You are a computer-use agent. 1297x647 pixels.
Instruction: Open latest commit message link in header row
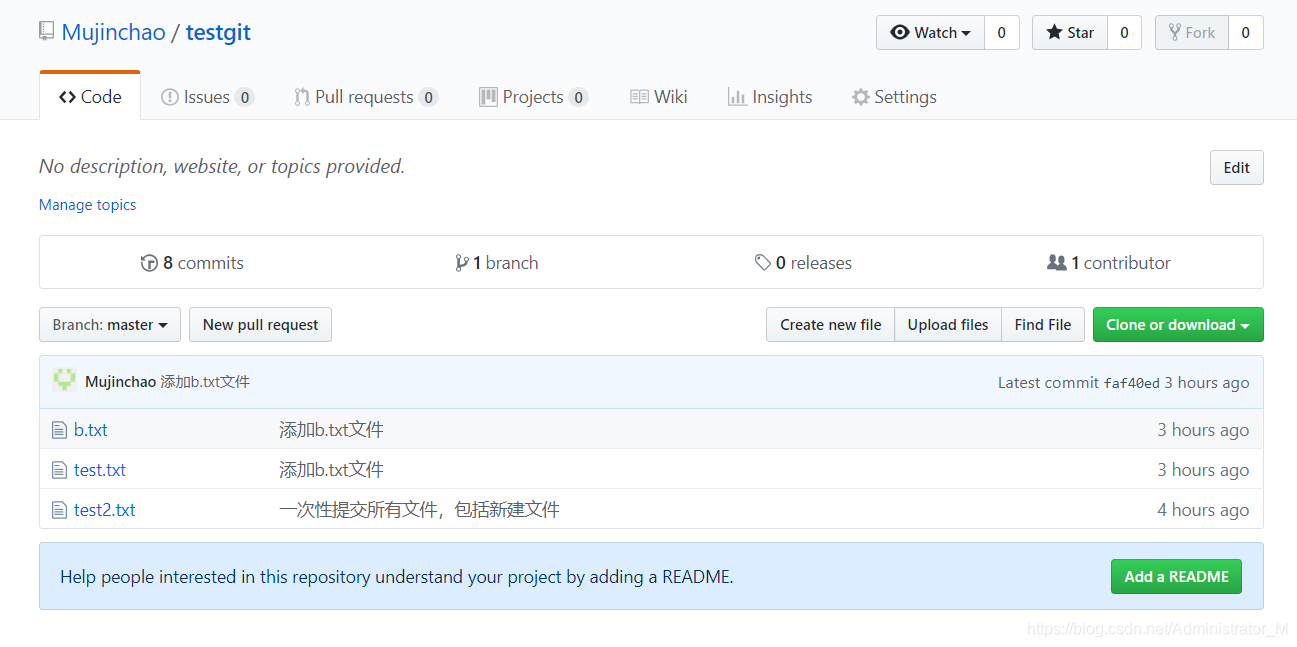coord(205,382)
